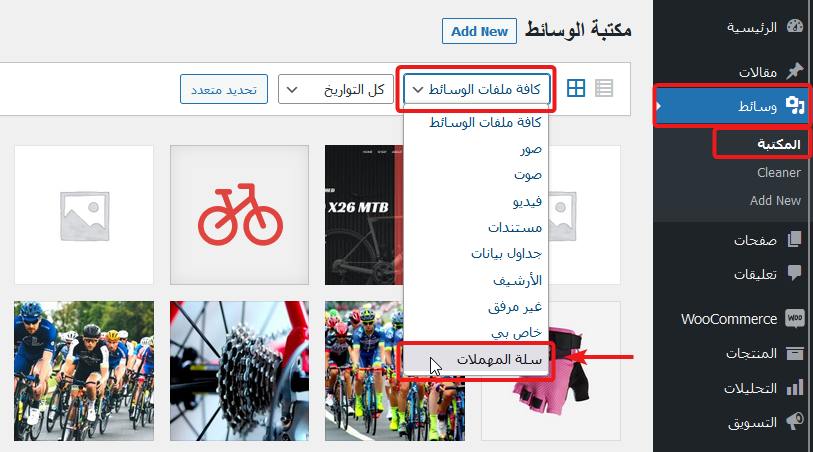Click the media icon next to وسائط

[795, 105]
